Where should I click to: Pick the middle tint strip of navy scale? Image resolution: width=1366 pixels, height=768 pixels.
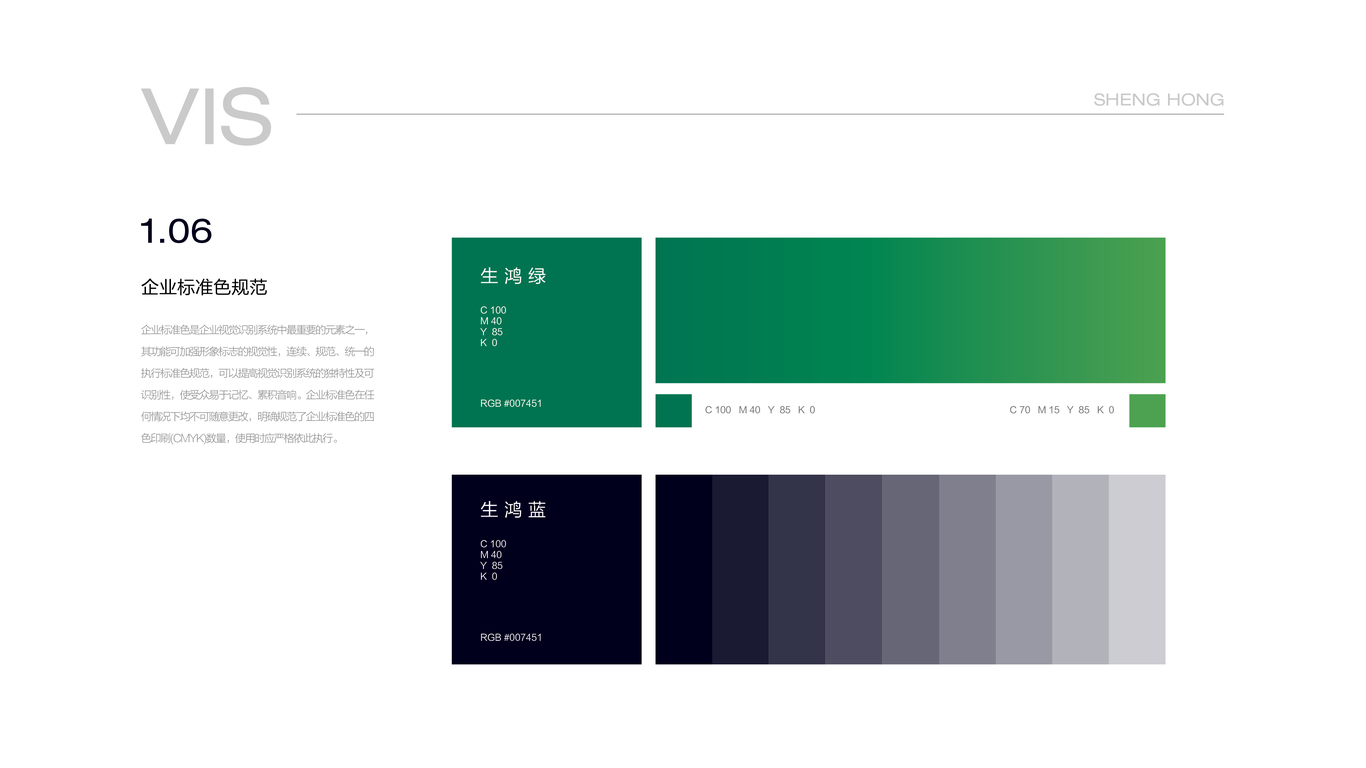(x=910, y=569)
